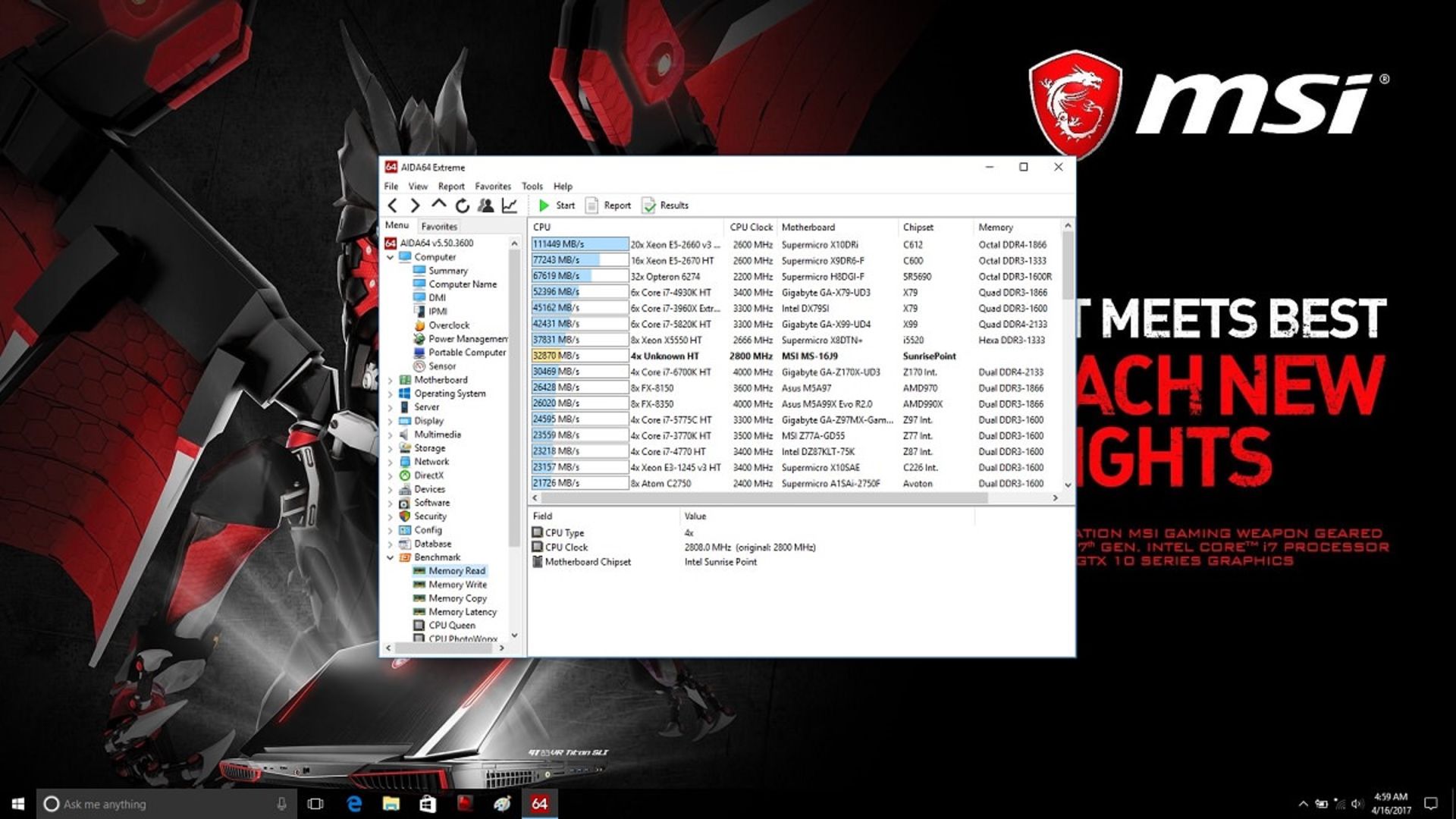This screenshot has height=819, width=1456.
Task: Click the Refresh toolbar icon
Action: [462, 206]
